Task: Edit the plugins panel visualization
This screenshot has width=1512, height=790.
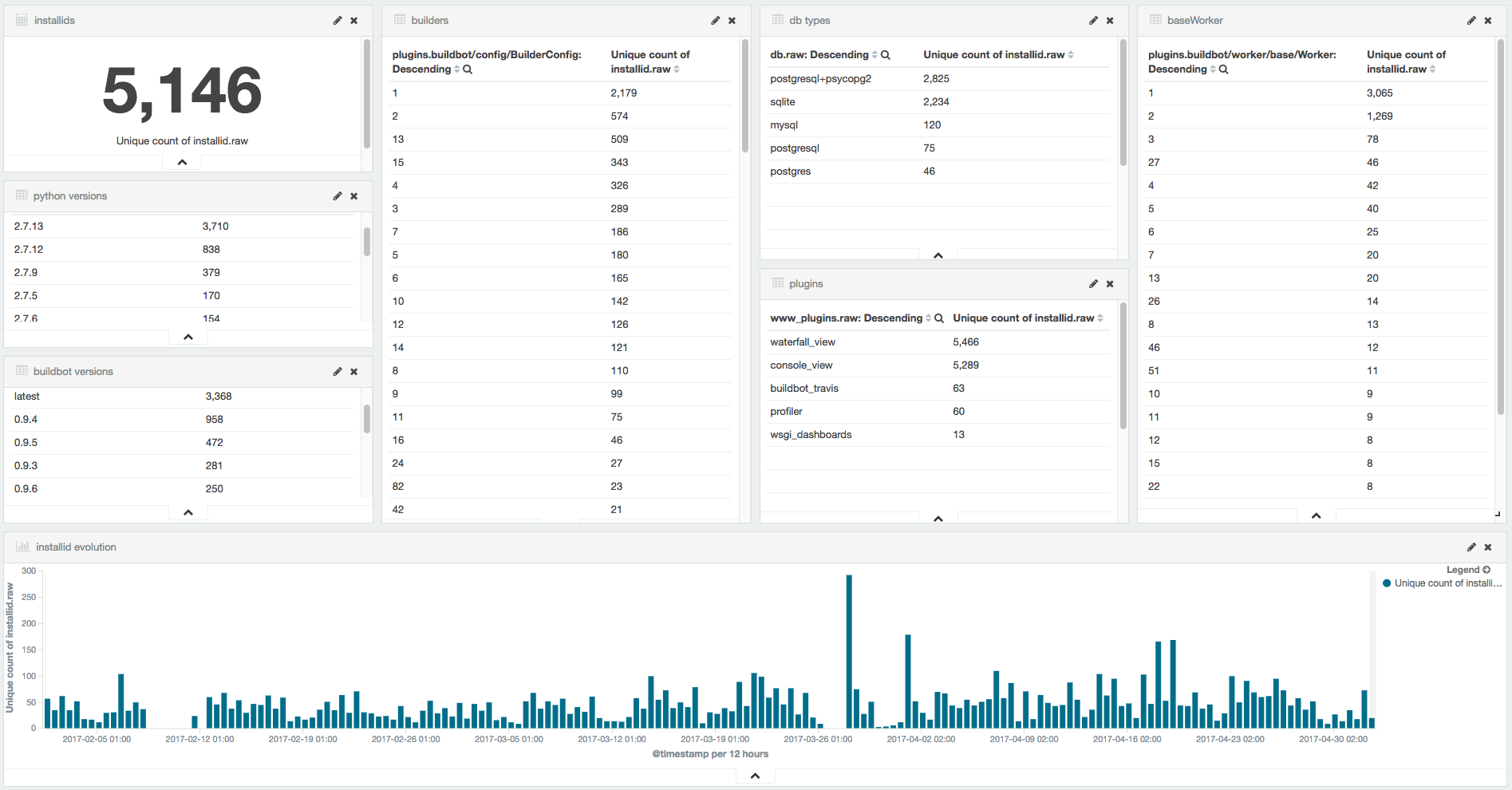Action: 1093,284
